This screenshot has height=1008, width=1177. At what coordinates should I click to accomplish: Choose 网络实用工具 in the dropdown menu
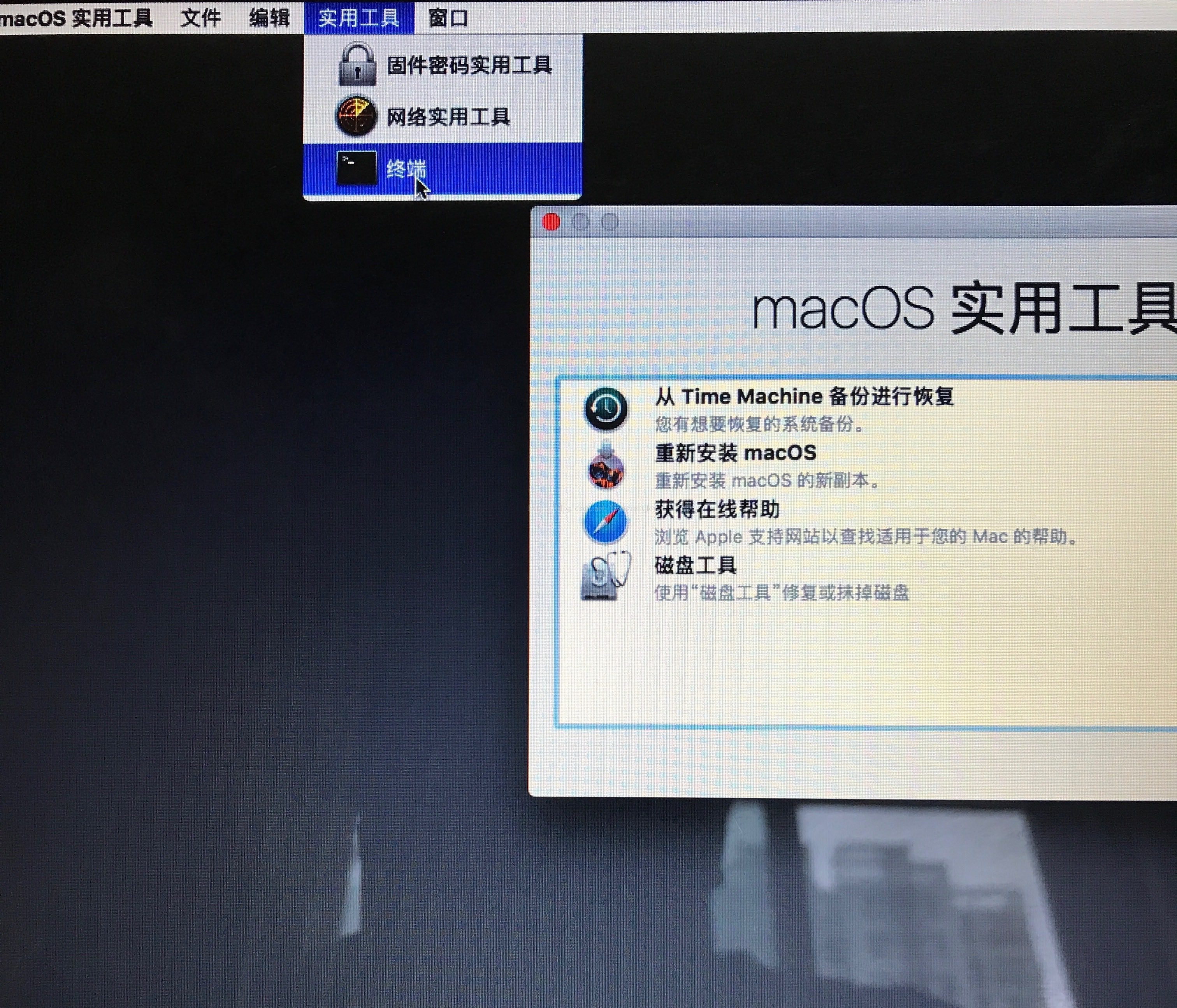click(443, 116)
